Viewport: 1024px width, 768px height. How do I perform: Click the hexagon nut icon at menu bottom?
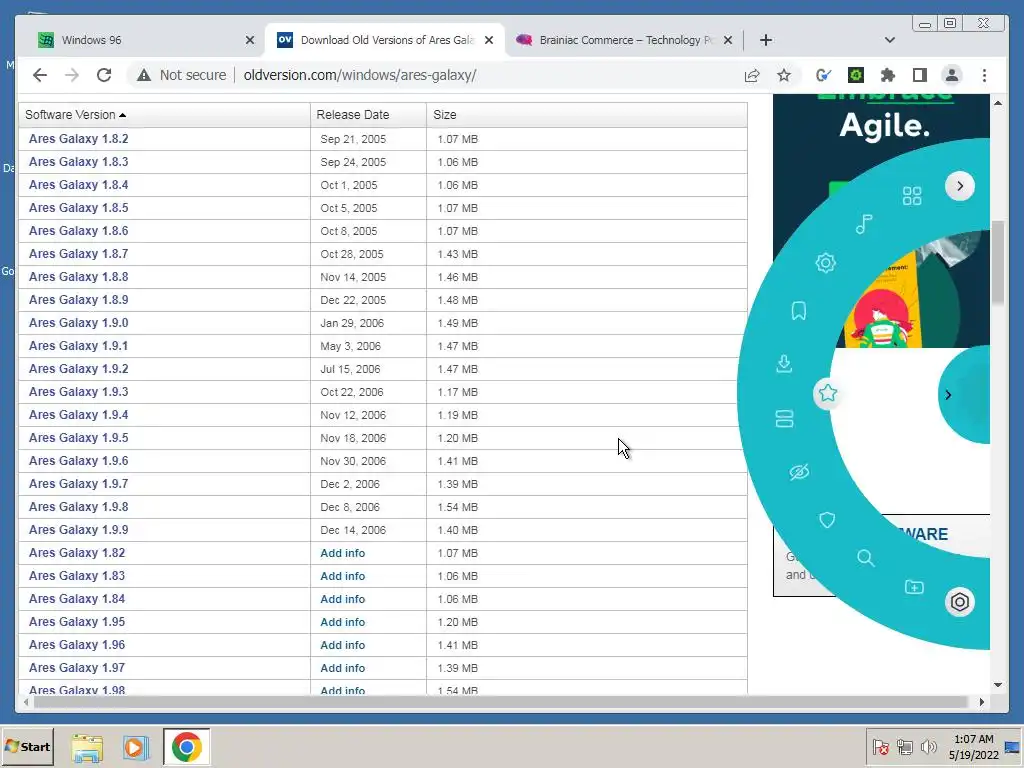coord(959,601)
